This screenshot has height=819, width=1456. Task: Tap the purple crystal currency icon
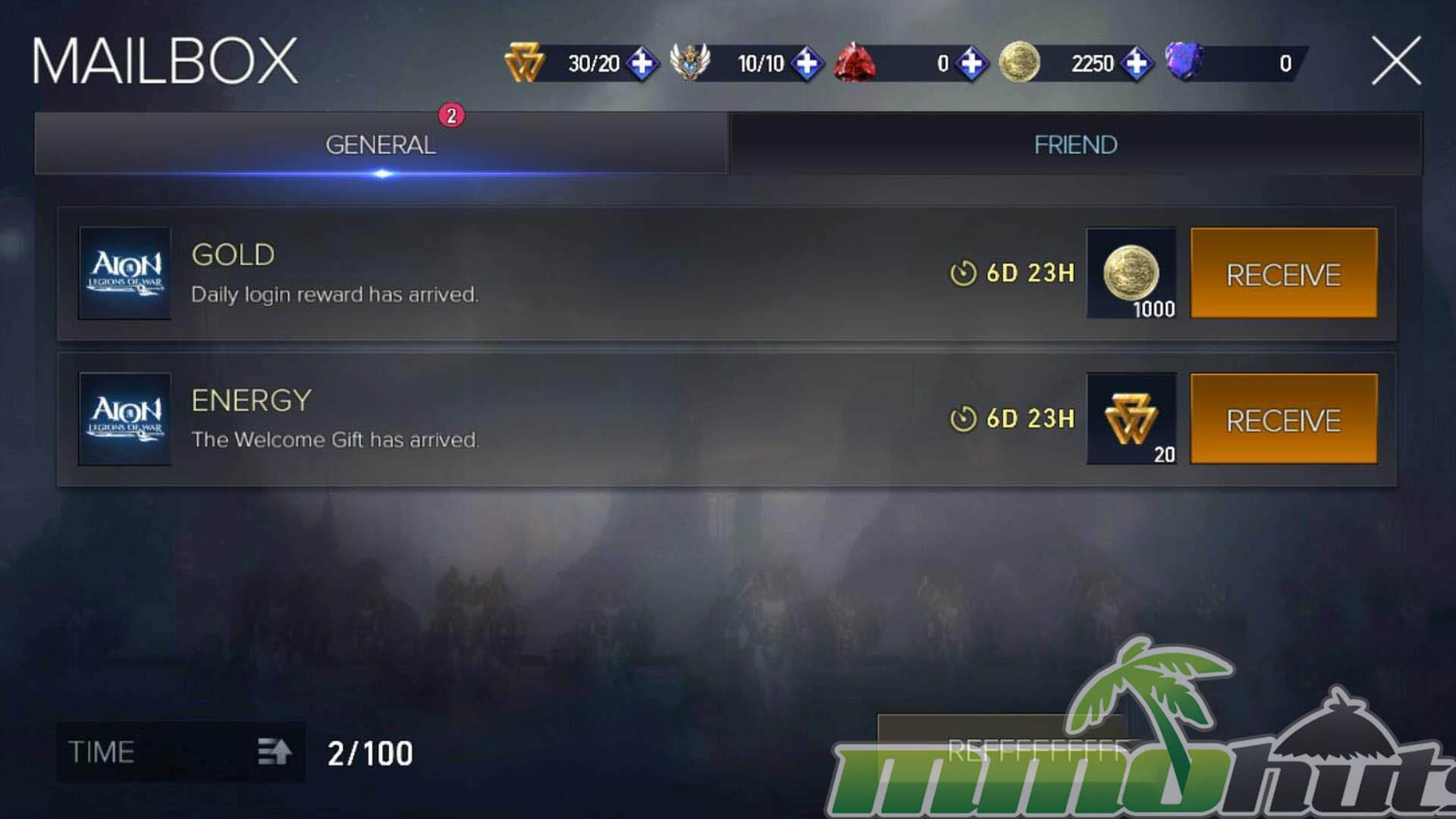[1185, 61]
